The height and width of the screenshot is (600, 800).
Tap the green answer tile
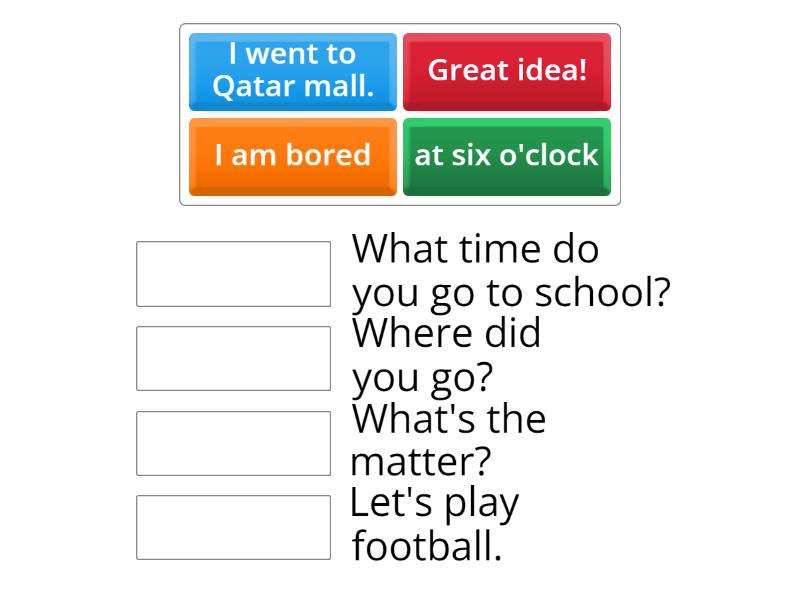tap(507, 156)
